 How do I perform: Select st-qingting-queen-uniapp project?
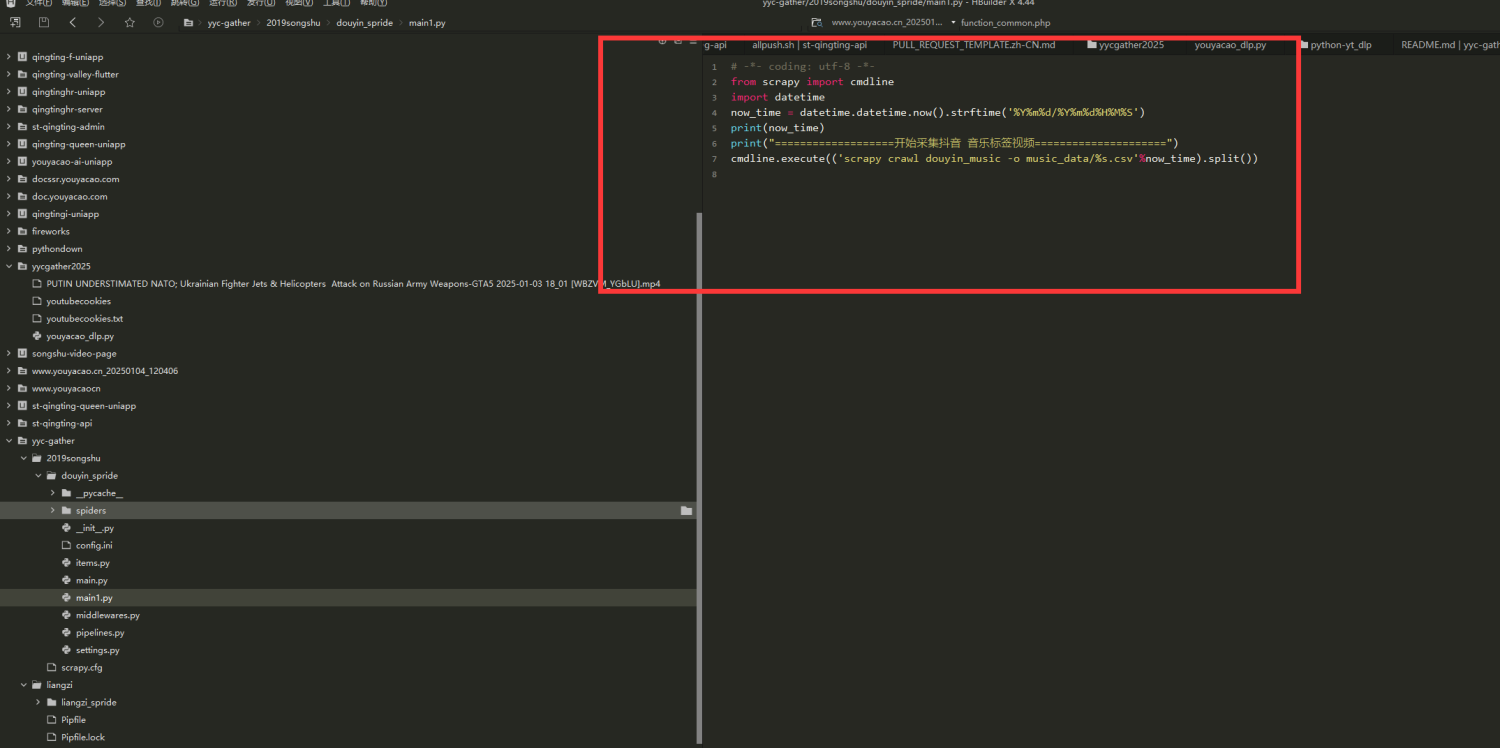[84, 406]
